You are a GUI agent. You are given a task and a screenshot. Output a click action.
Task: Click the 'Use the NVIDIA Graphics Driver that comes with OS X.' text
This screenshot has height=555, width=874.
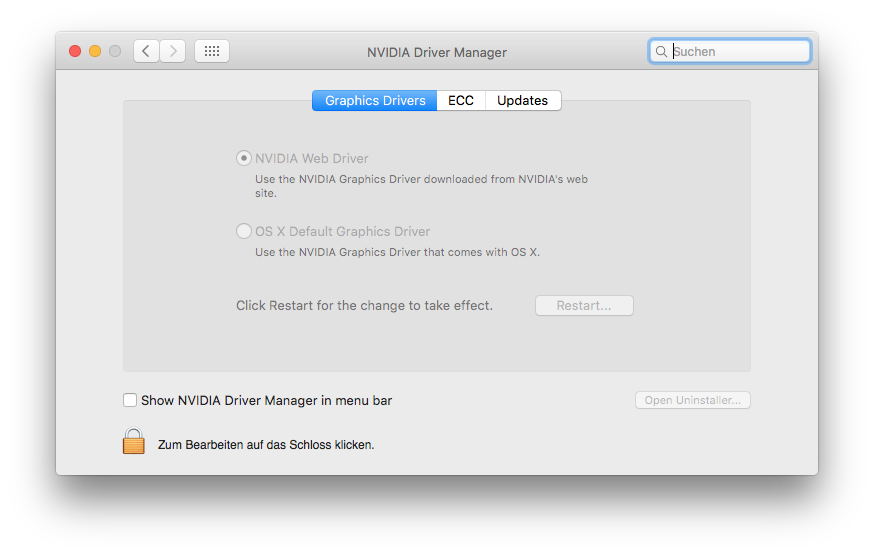coord(397,252)
